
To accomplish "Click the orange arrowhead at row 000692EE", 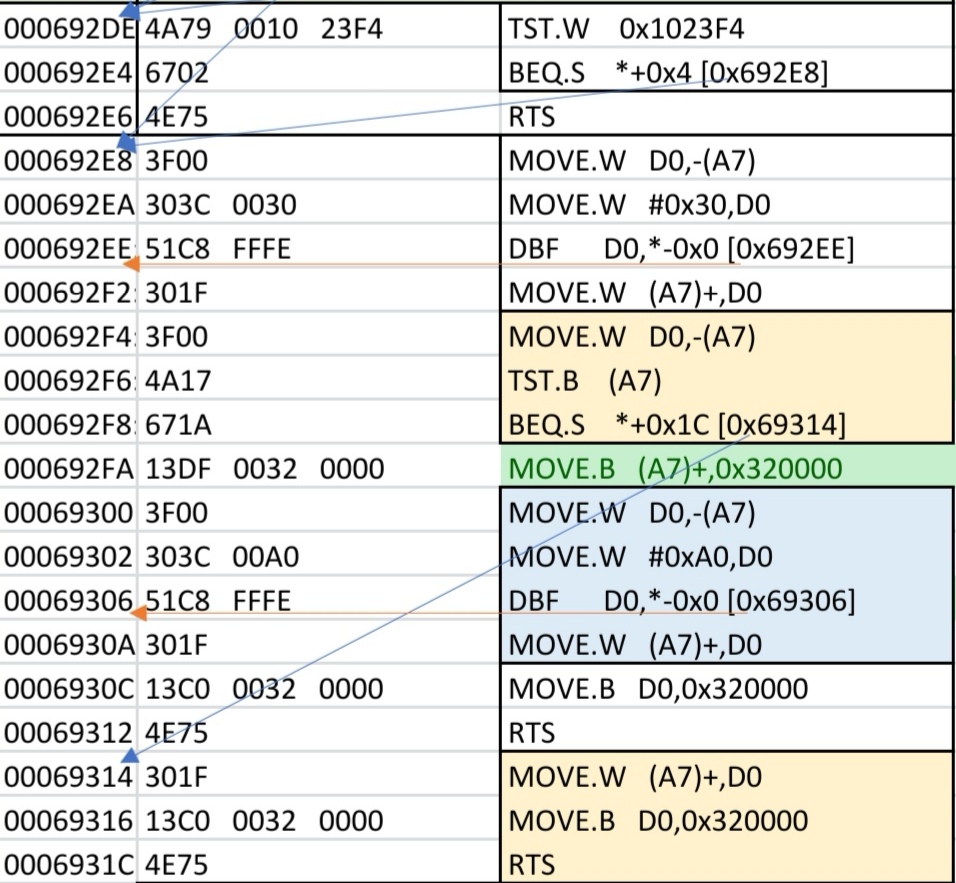I will pos(131,264).
